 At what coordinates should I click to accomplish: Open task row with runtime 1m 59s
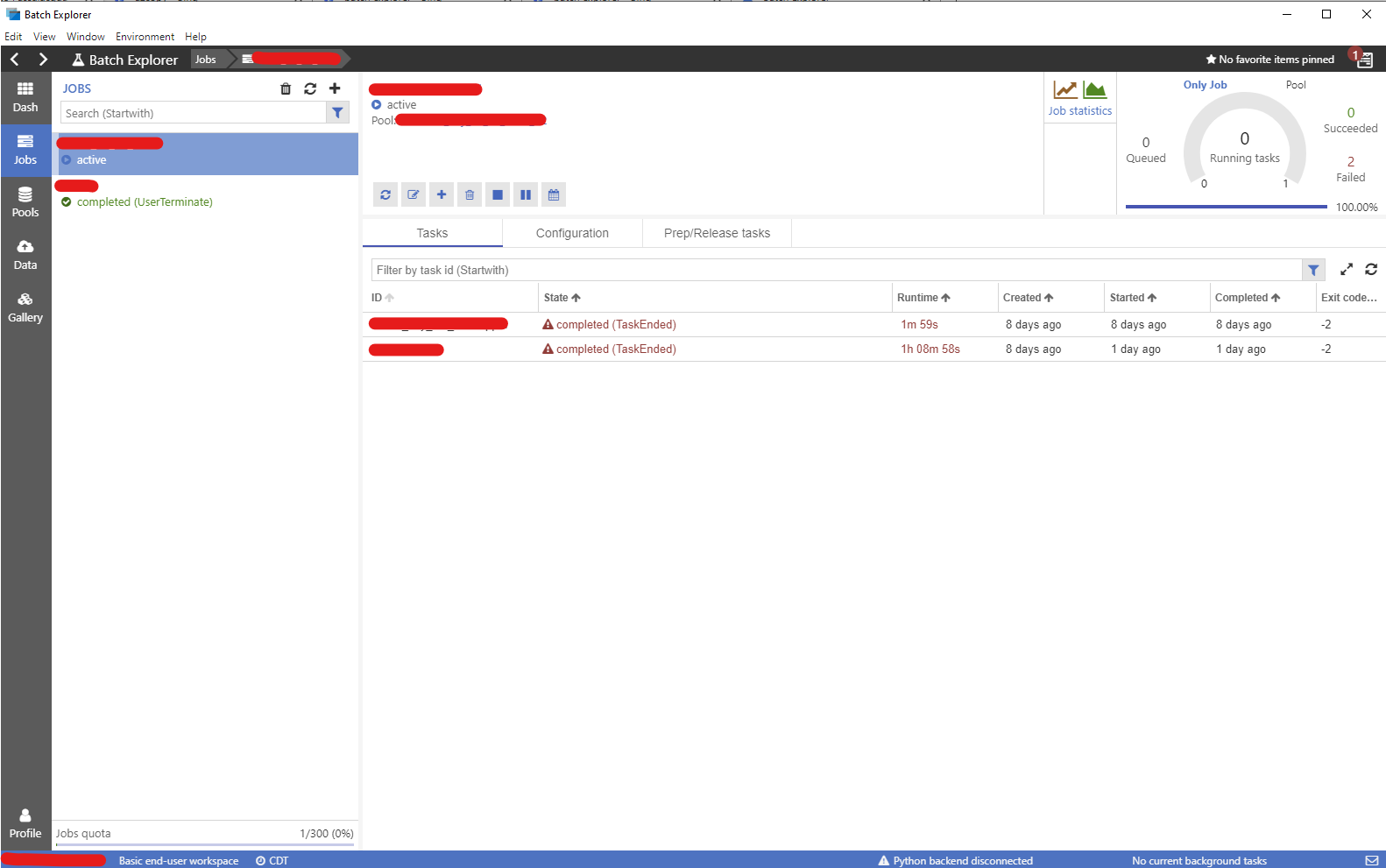coord(873,325)
